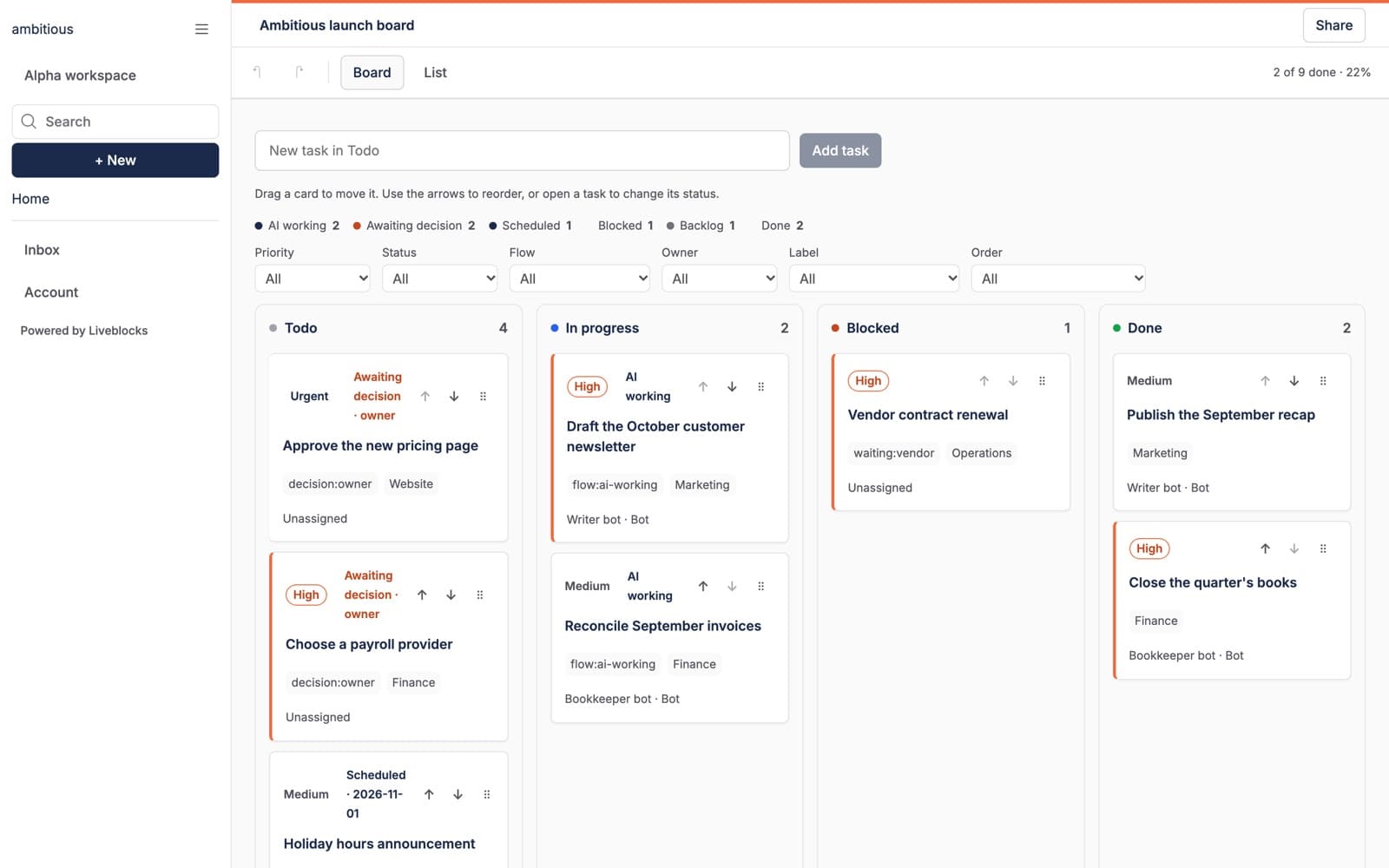Viewport: 1389px width, 868px height.
Task: Move 'Close the quarter's books' up
Action: click(x=1266, y=549)
